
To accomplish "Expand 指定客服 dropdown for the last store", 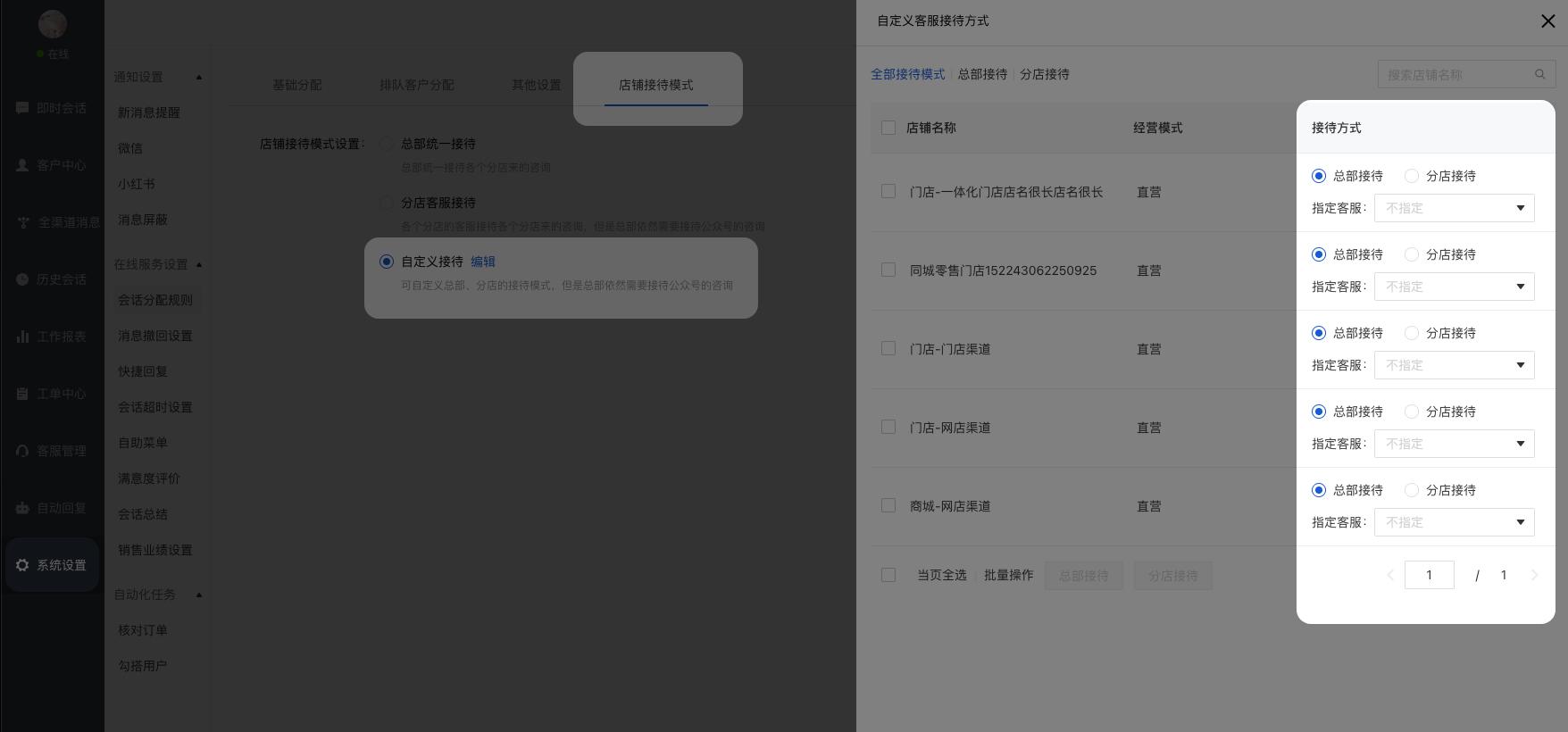I will [x=1454, y=522].
